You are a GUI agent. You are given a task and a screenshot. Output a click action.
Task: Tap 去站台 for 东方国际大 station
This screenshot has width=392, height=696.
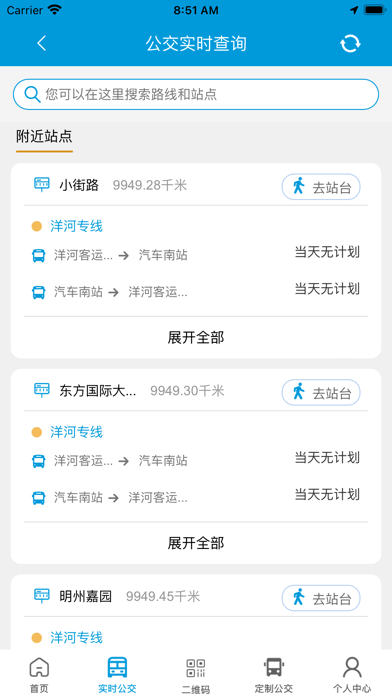click(321, 392)
